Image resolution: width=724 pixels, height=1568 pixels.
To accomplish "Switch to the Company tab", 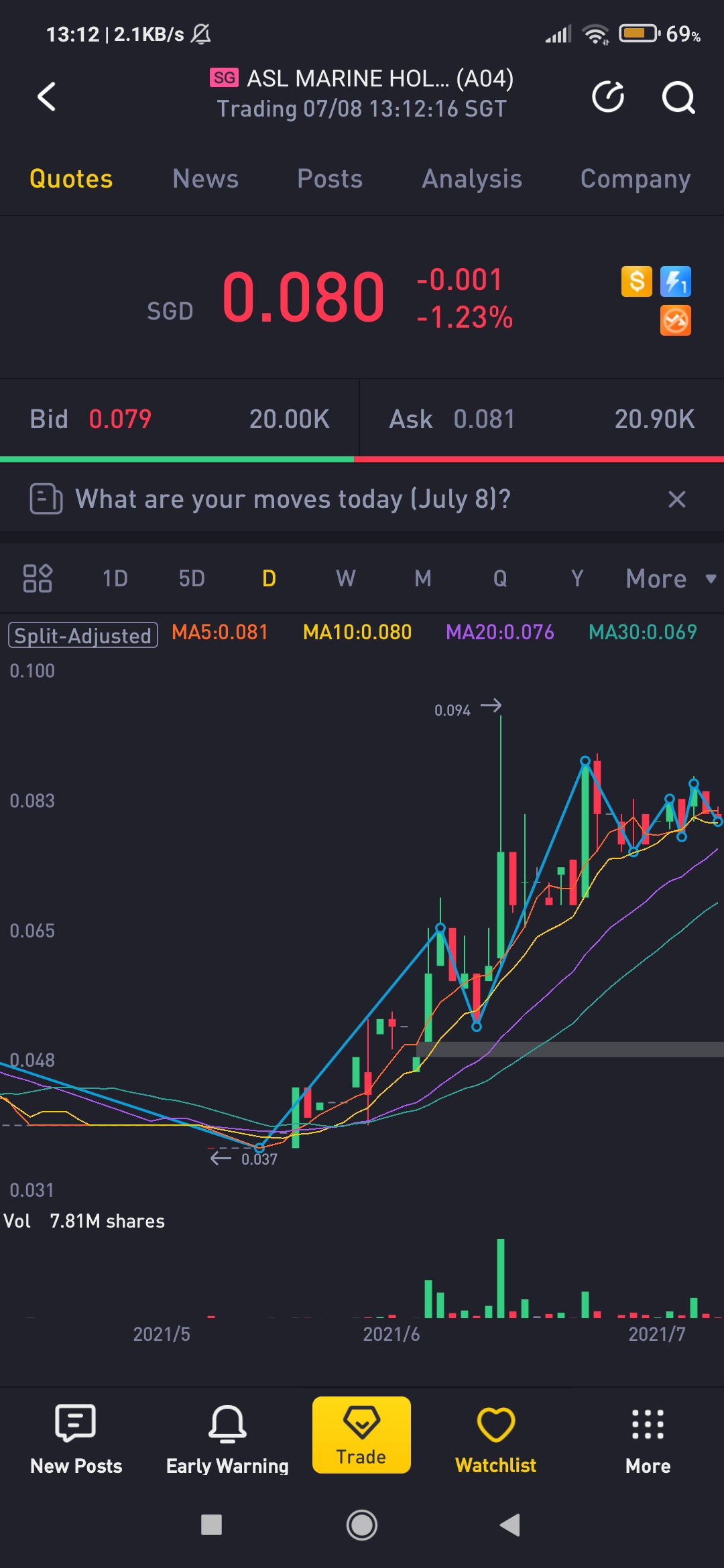I will tap(636, 179).
